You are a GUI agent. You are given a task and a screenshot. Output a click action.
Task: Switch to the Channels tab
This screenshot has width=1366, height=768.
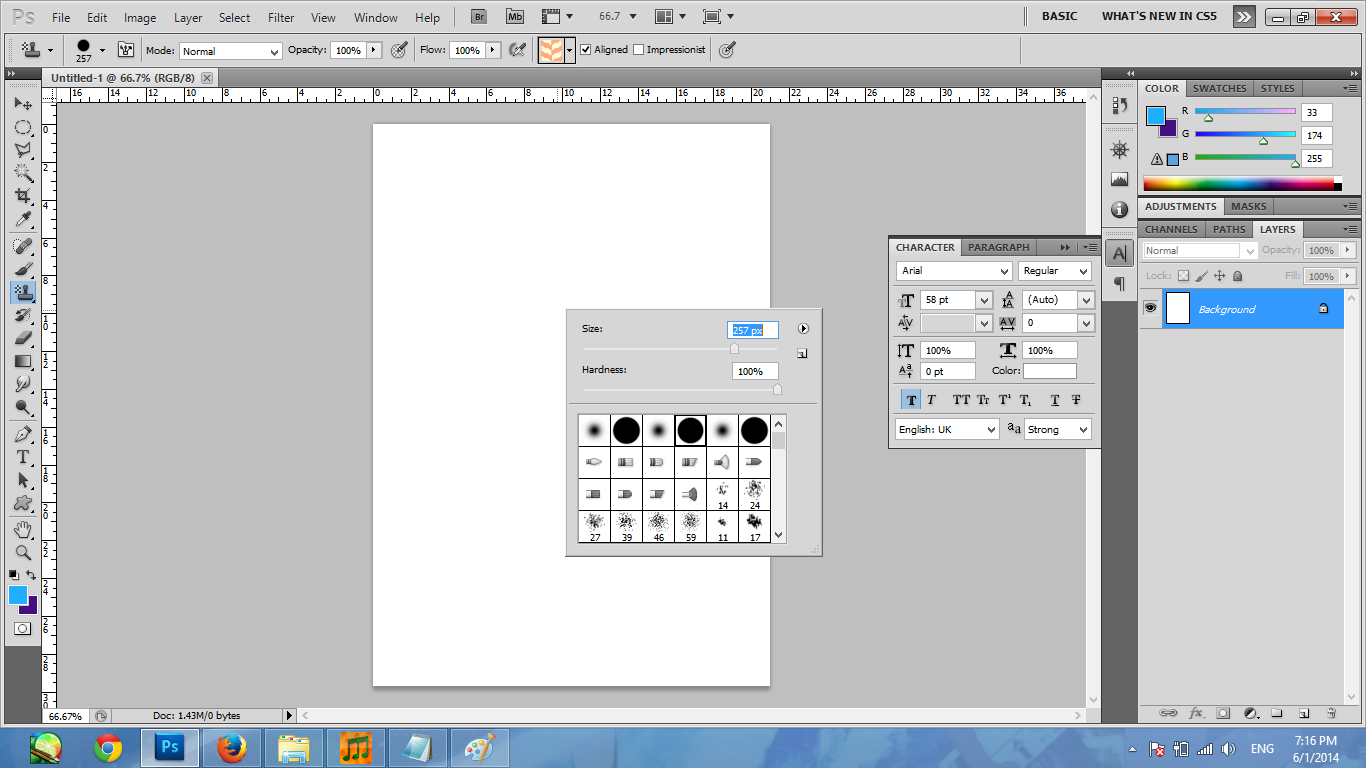(1171, 229)
